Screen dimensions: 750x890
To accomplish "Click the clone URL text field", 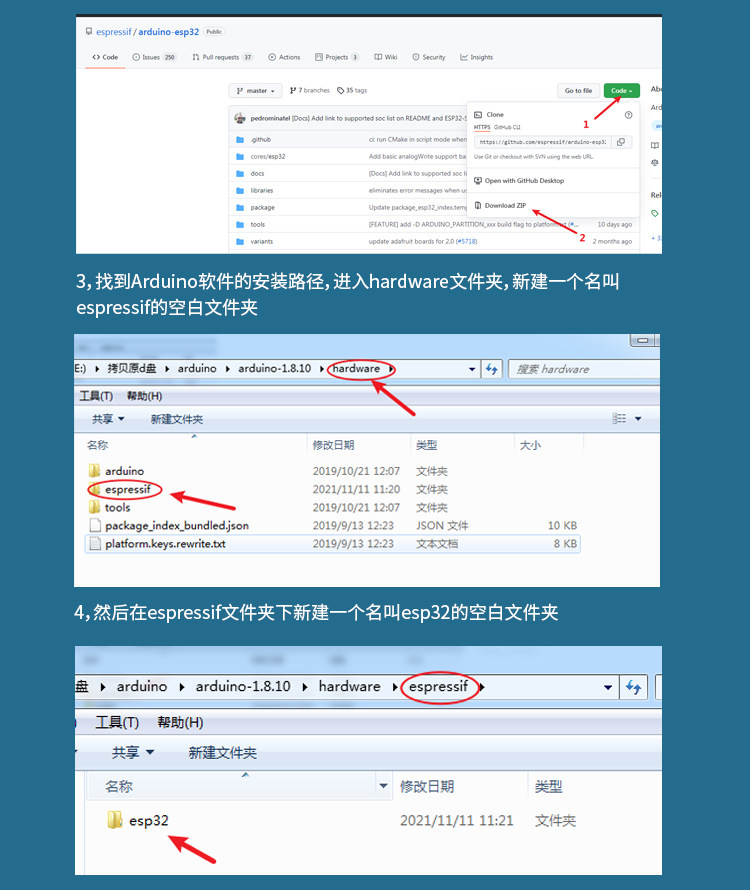I will [x=542, y=142].
